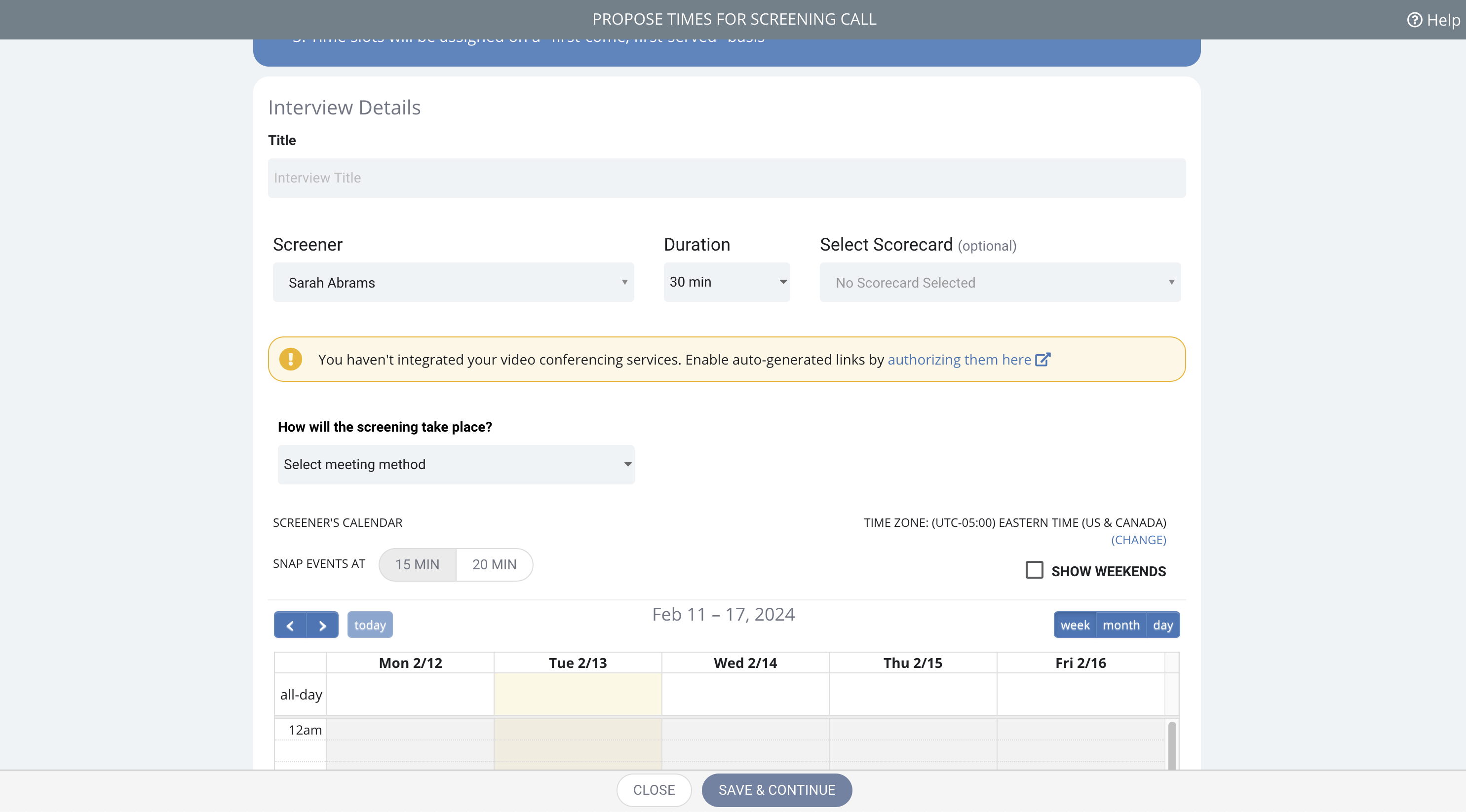Click the 'Feb 11 – 17, 2024' date range title
The height and width of the screenshot is (812, 1466).
[723, 615]
